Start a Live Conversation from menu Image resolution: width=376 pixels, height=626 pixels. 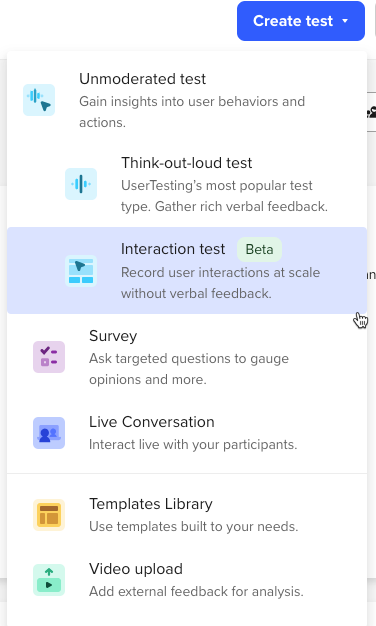tap(187, 433)
